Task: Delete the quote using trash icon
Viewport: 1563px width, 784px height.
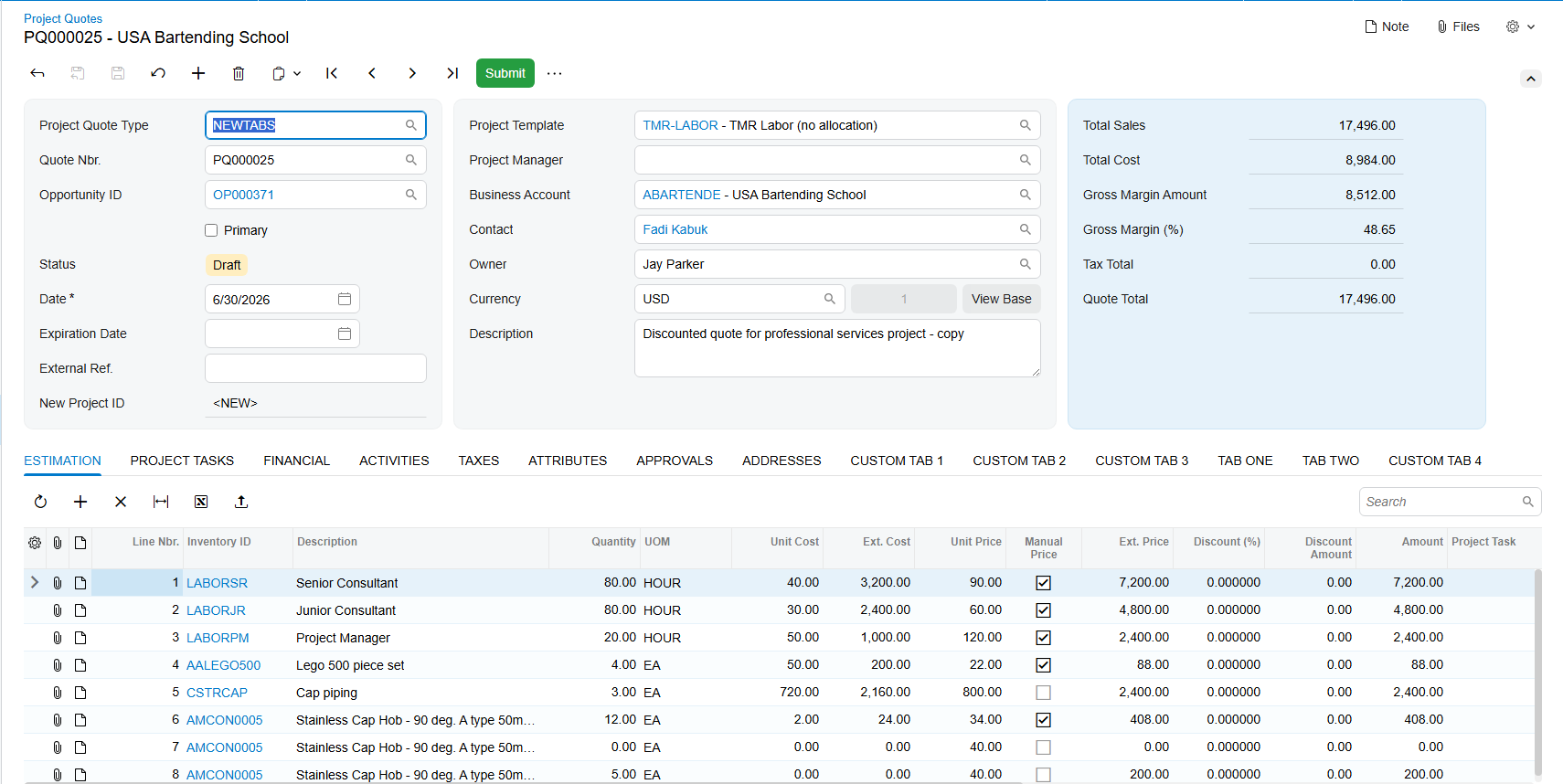Action: click(239, 73)
